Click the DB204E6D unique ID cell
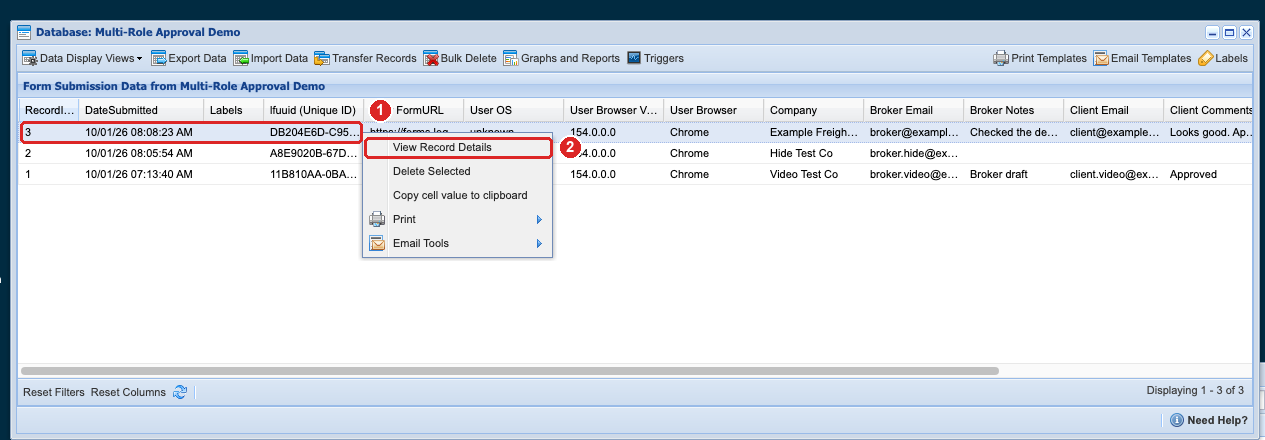 click(313, 132)
